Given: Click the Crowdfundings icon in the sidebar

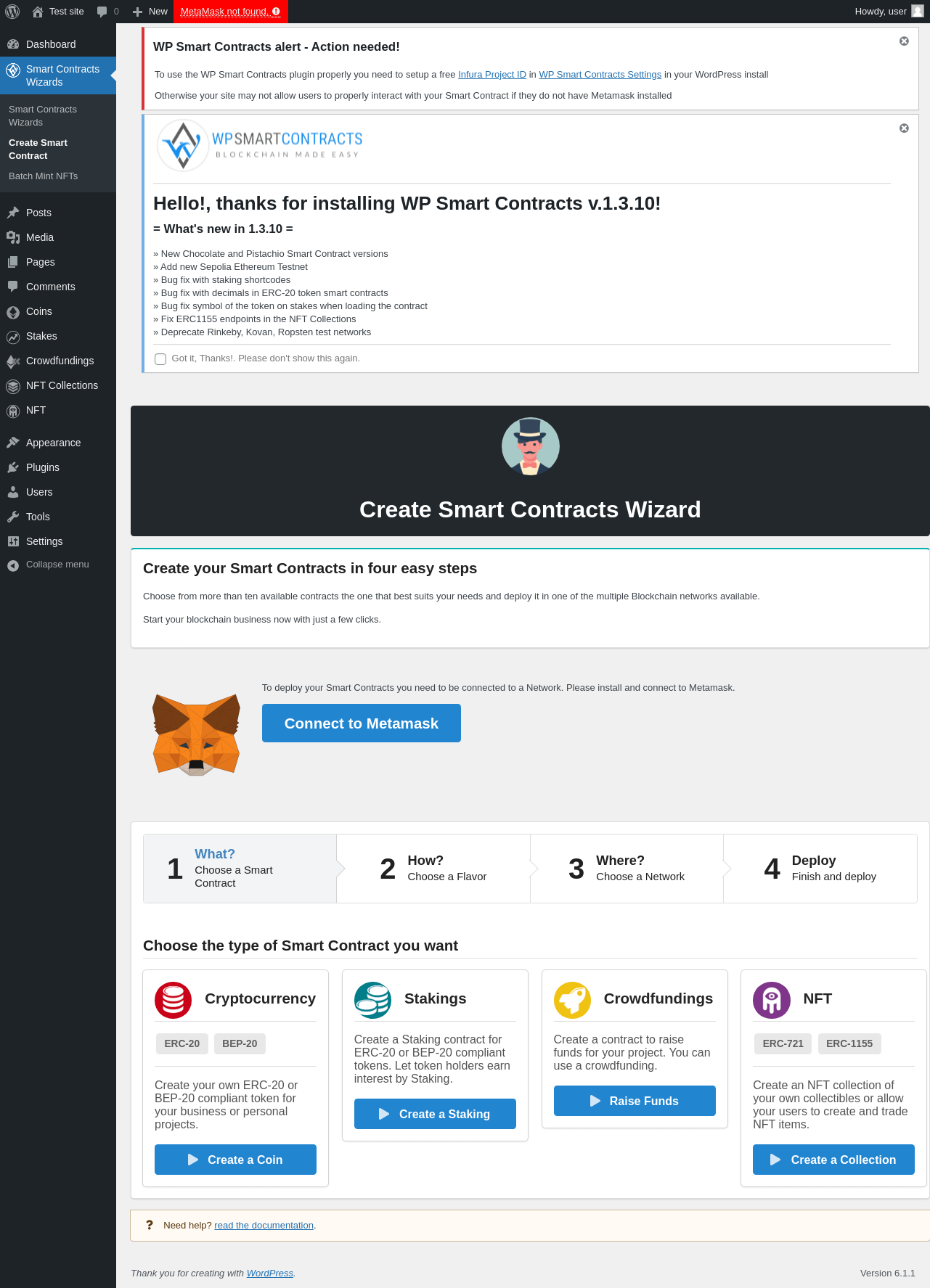Looking at the screenshot, I should [x=13, y=361].
